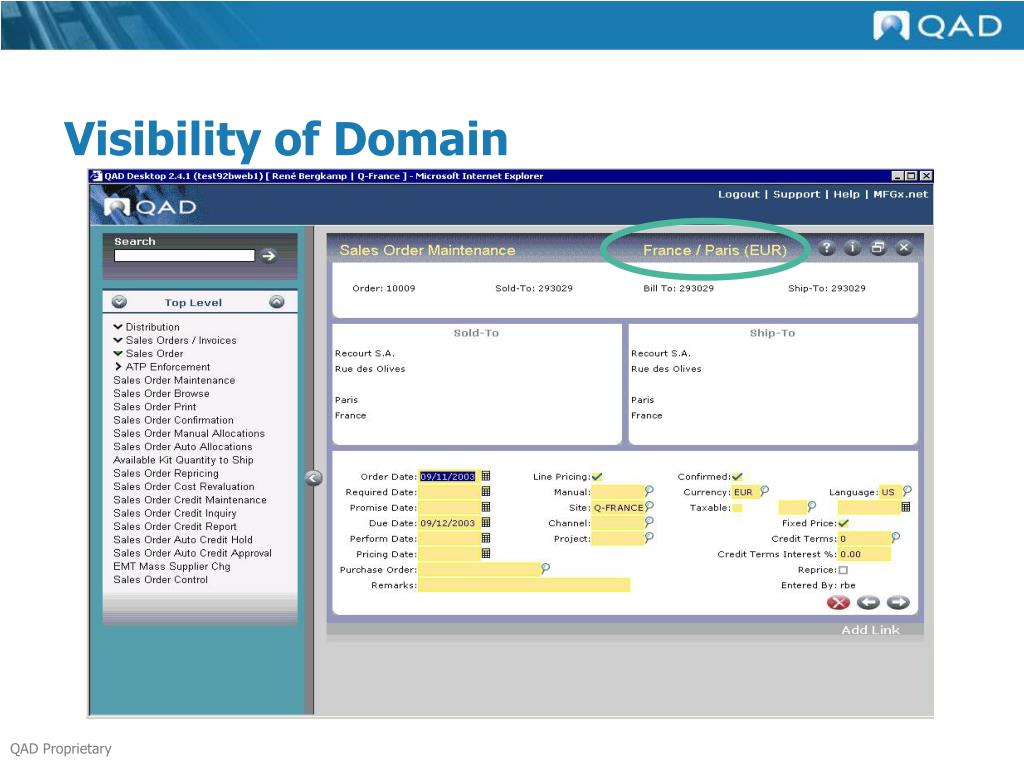Click the Site field containing Q-FRANCE
The height and width of the screenshot is (768, 1024).
pos(618,507)
